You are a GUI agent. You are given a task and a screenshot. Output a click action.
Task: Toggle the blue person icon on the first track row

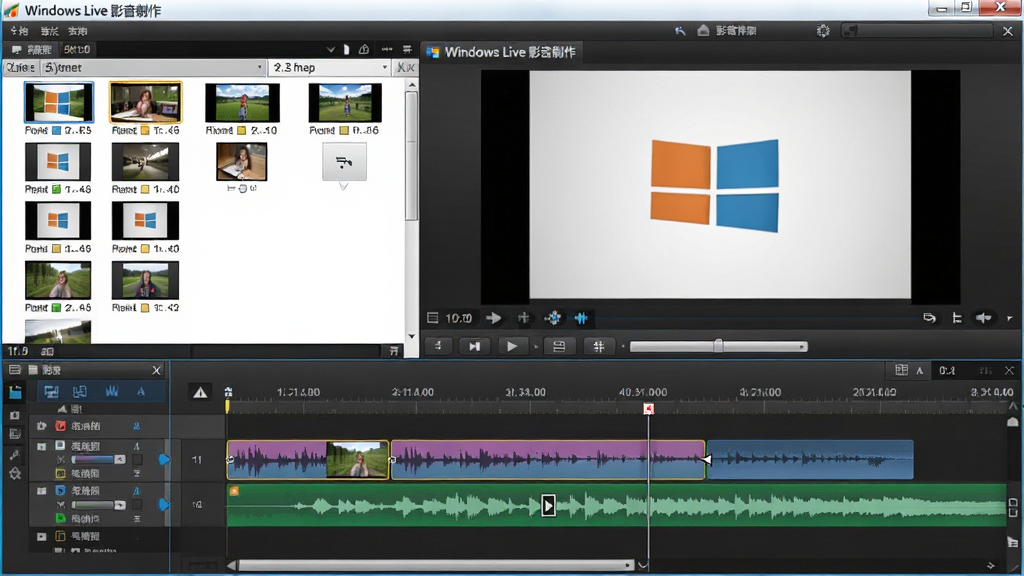coord(136,426)
